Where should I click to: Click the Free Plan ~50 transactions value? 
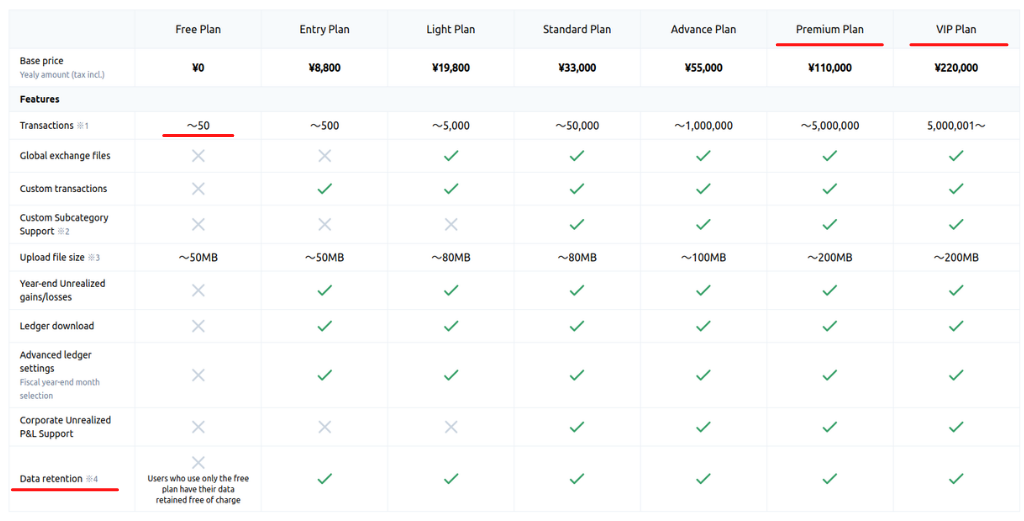tap(198, 125)
